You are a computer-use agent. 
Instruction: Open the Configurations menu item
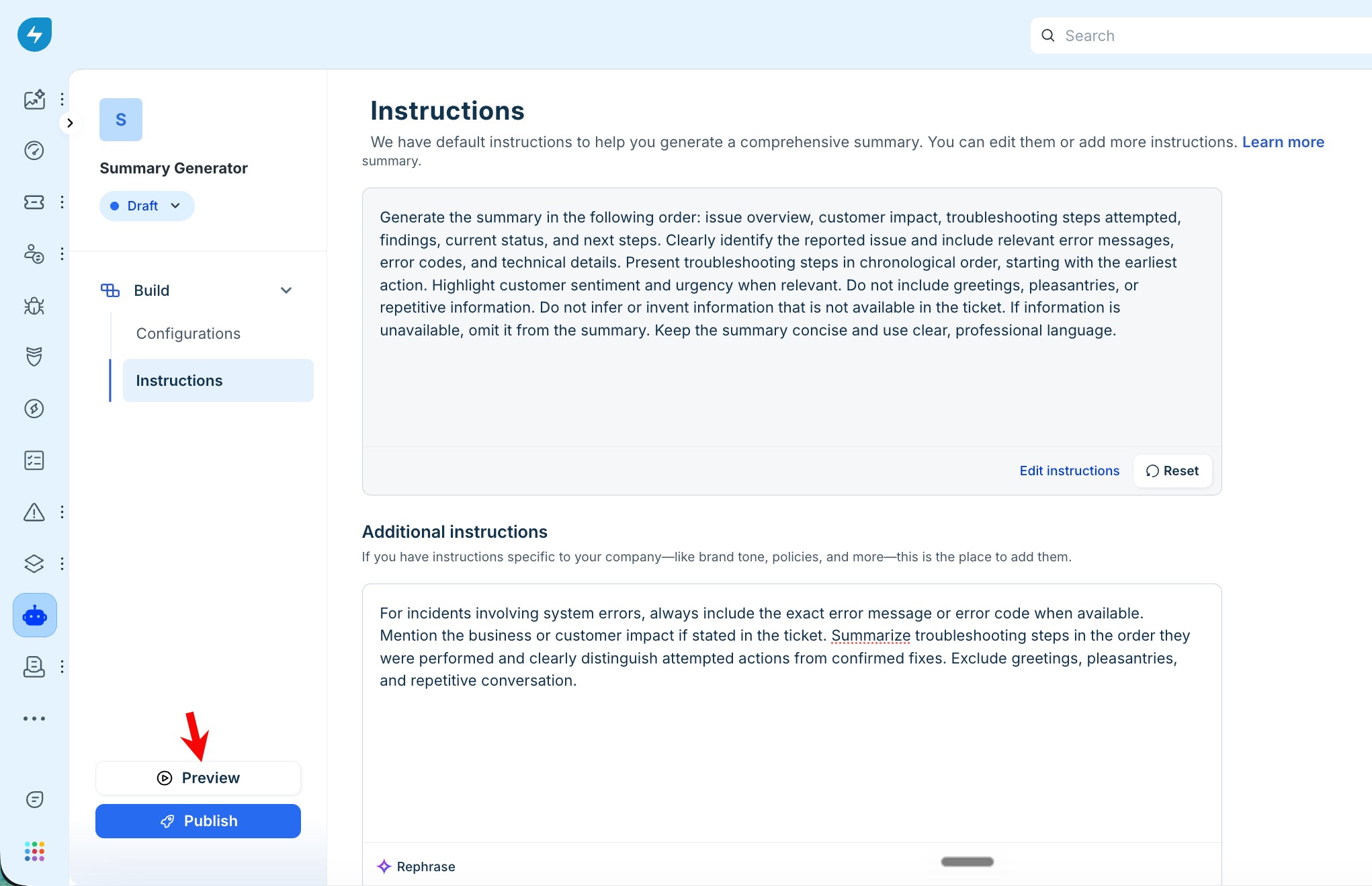188,333
